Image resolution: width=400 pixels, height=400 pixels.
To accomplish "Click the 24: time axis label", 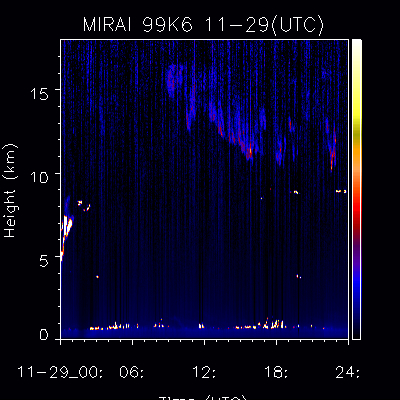I will pos(348,372).
